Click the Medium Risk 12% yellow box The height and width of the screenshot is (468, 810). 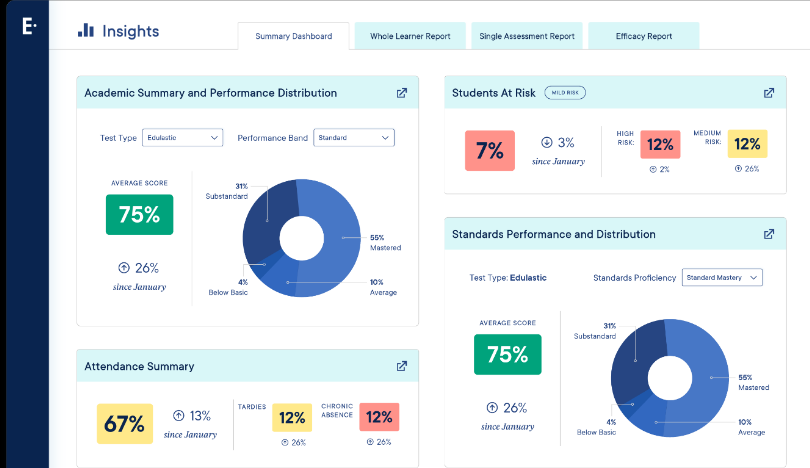747,145
